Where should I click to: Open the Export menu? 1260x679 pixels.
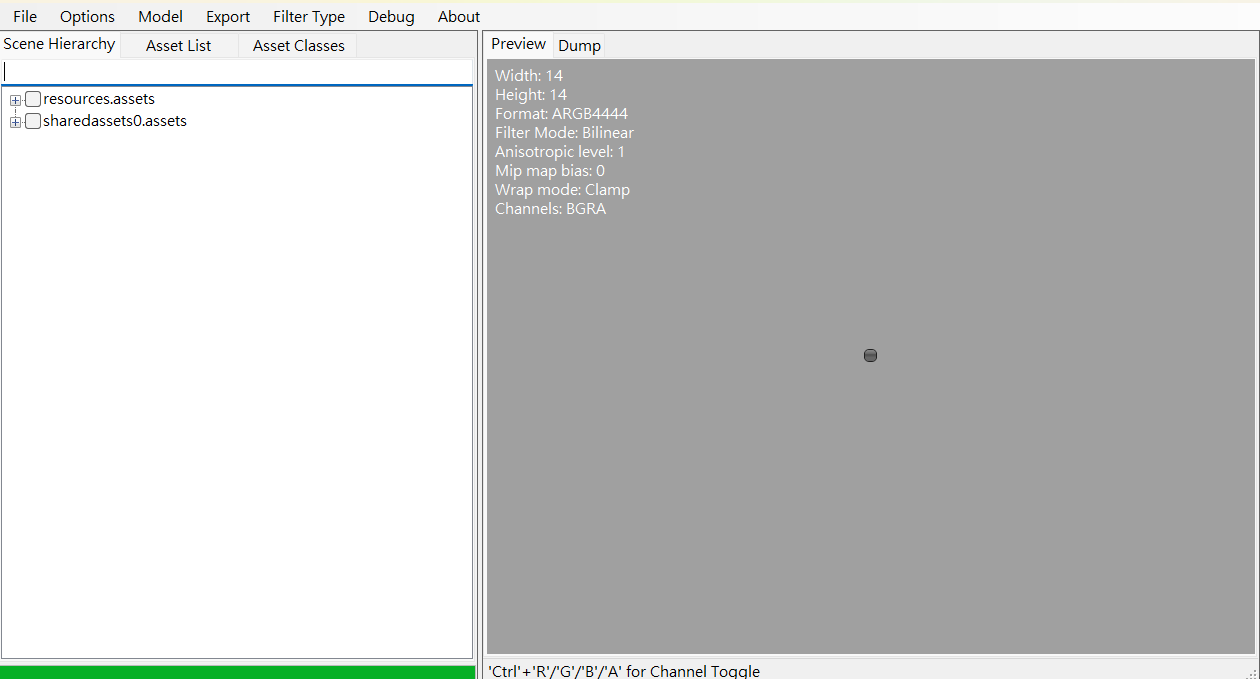click(x=228, y=16)
